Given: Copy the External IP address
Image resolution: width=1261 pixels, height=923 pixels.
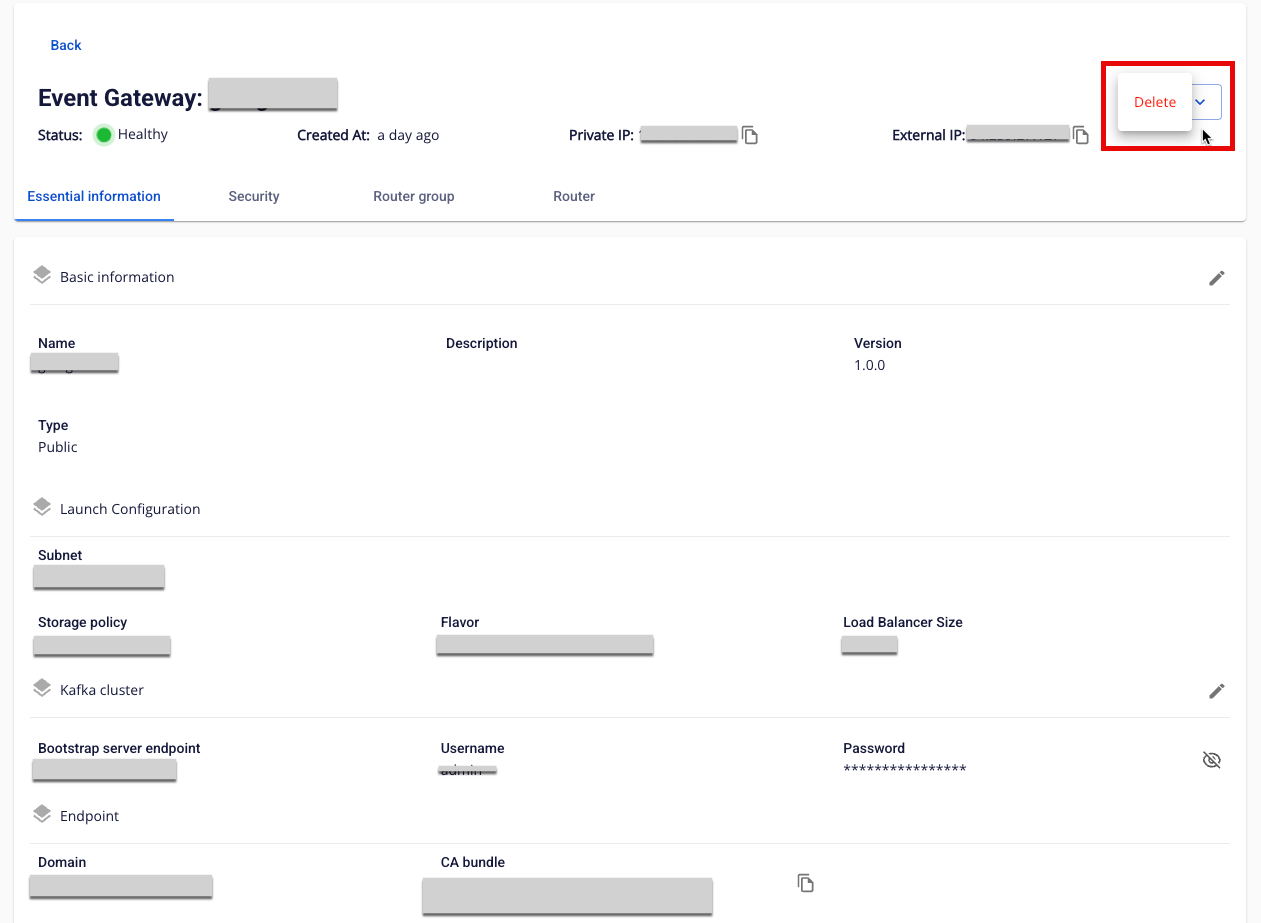Looking at the screenshot, I should (1081, 135).
